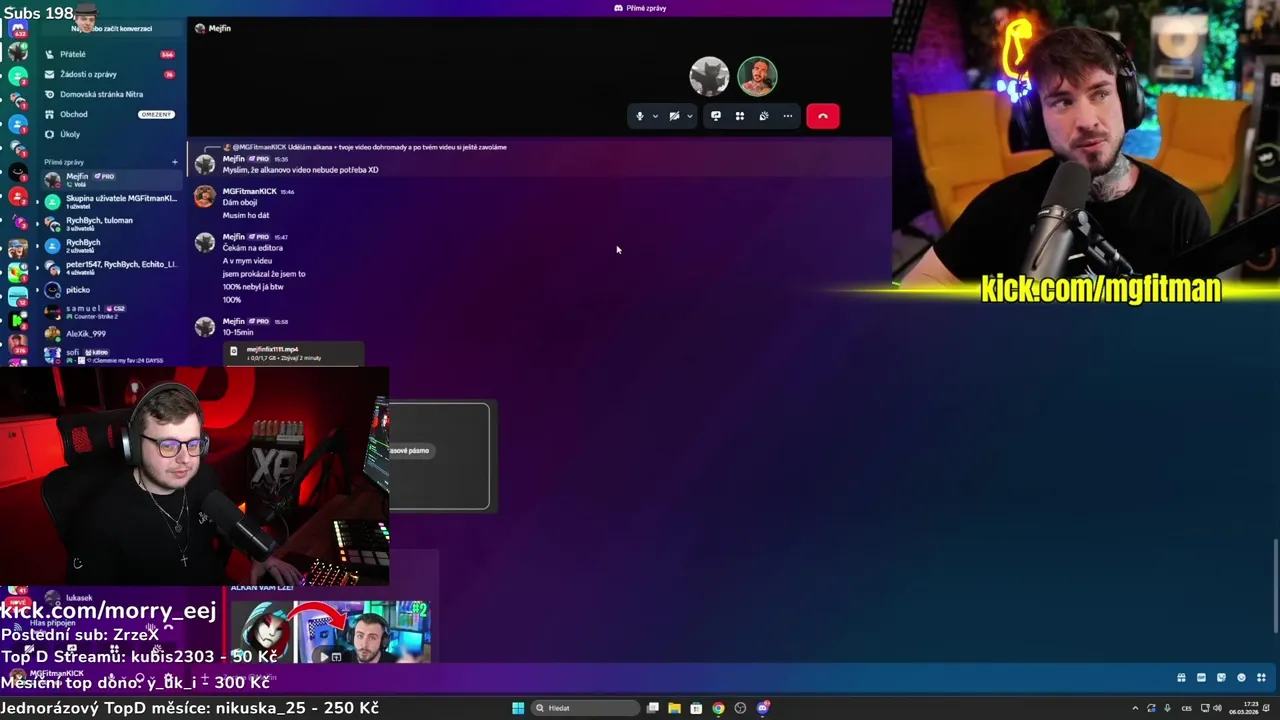Open the AleXik_999 direct message

(x=110, y=333)
